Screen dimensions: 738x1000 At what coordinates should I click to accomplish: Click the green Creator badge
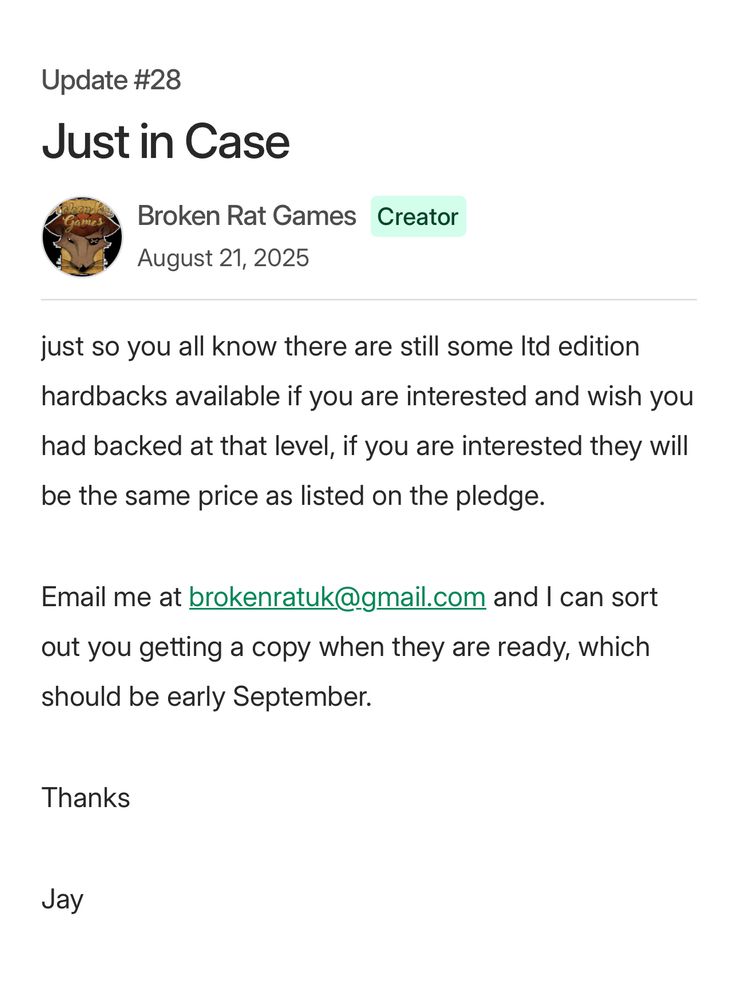(417, 217)
